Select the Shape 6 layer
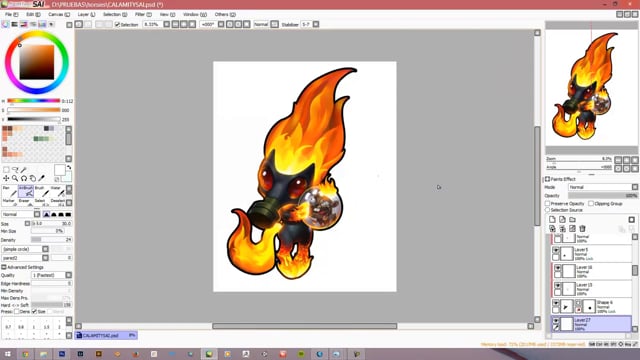Viewport: 640px width, 360px height. click(591, 306)
